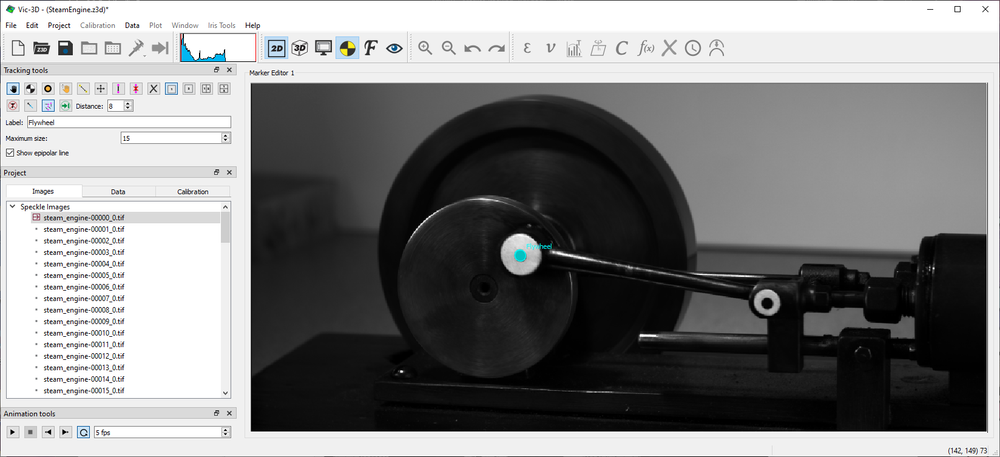Click the X delete marker tool in Tracking tools
The width and height of the screenshot is (1000, 457).
[x=154, y=89]
